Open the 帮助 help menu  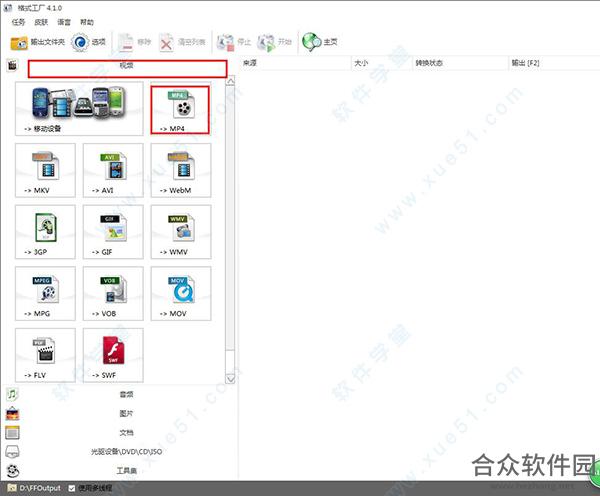click(x=87, y=22)
